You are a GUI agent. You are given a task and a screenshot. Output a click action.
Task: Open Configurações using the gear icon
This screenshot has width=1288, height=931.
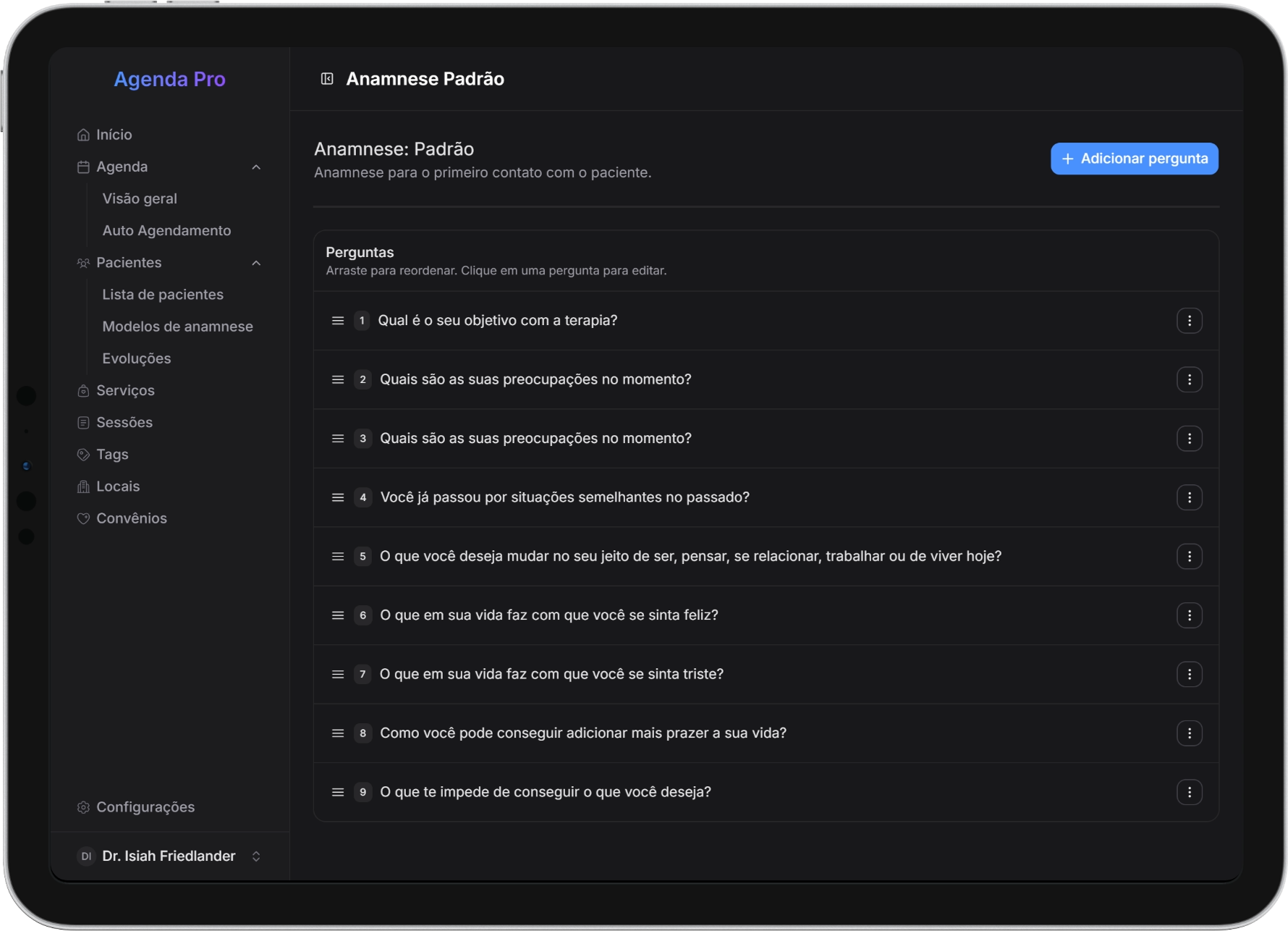(x=84, y=806)
